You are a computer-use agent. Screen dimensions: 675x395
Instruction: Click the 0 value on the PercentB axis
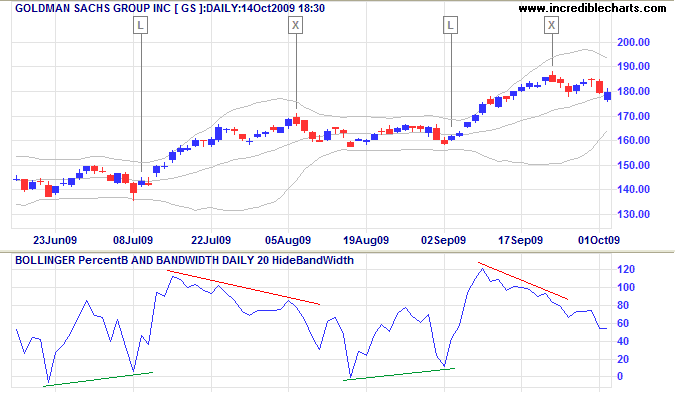[619, 376]
